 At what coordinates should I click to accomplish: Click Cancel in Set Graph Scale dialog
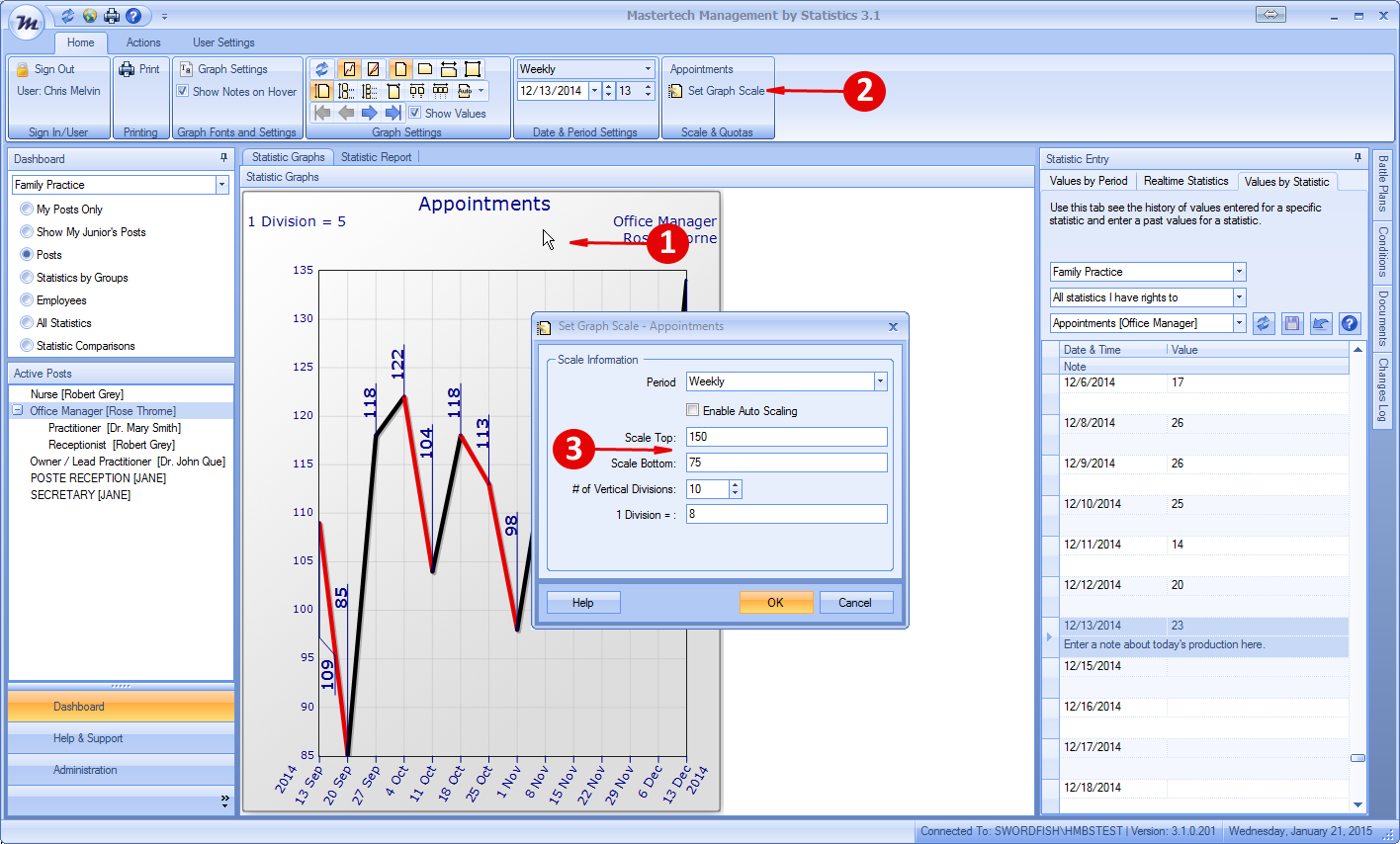(x=855, y=603)
